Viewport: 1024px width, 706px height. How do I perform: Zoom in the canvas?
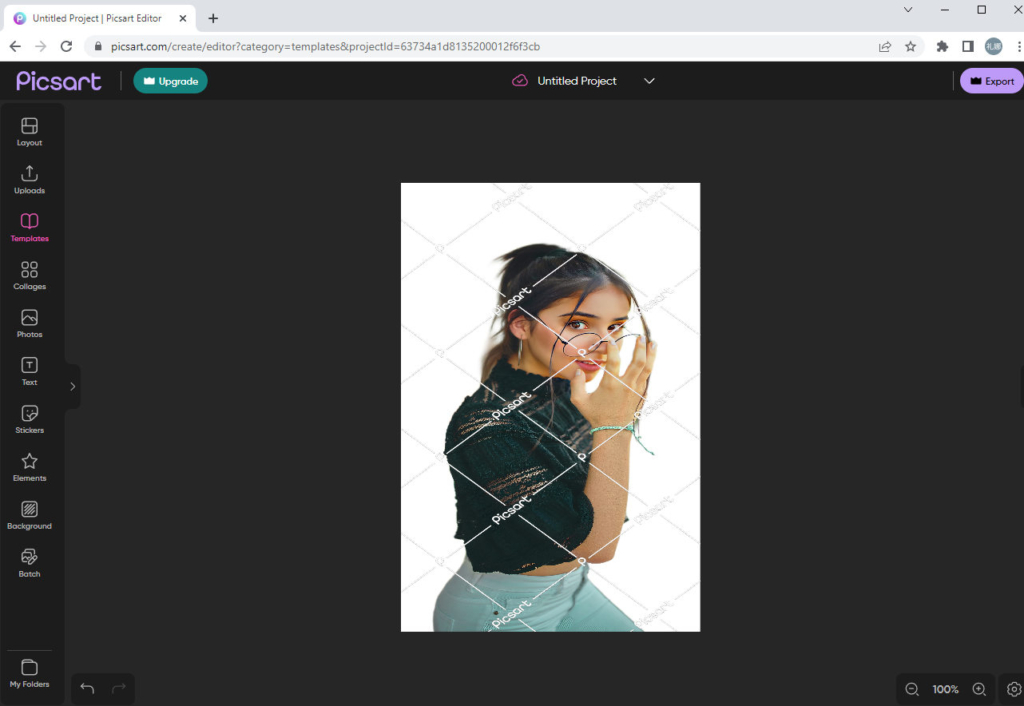[x=979, y=689]
